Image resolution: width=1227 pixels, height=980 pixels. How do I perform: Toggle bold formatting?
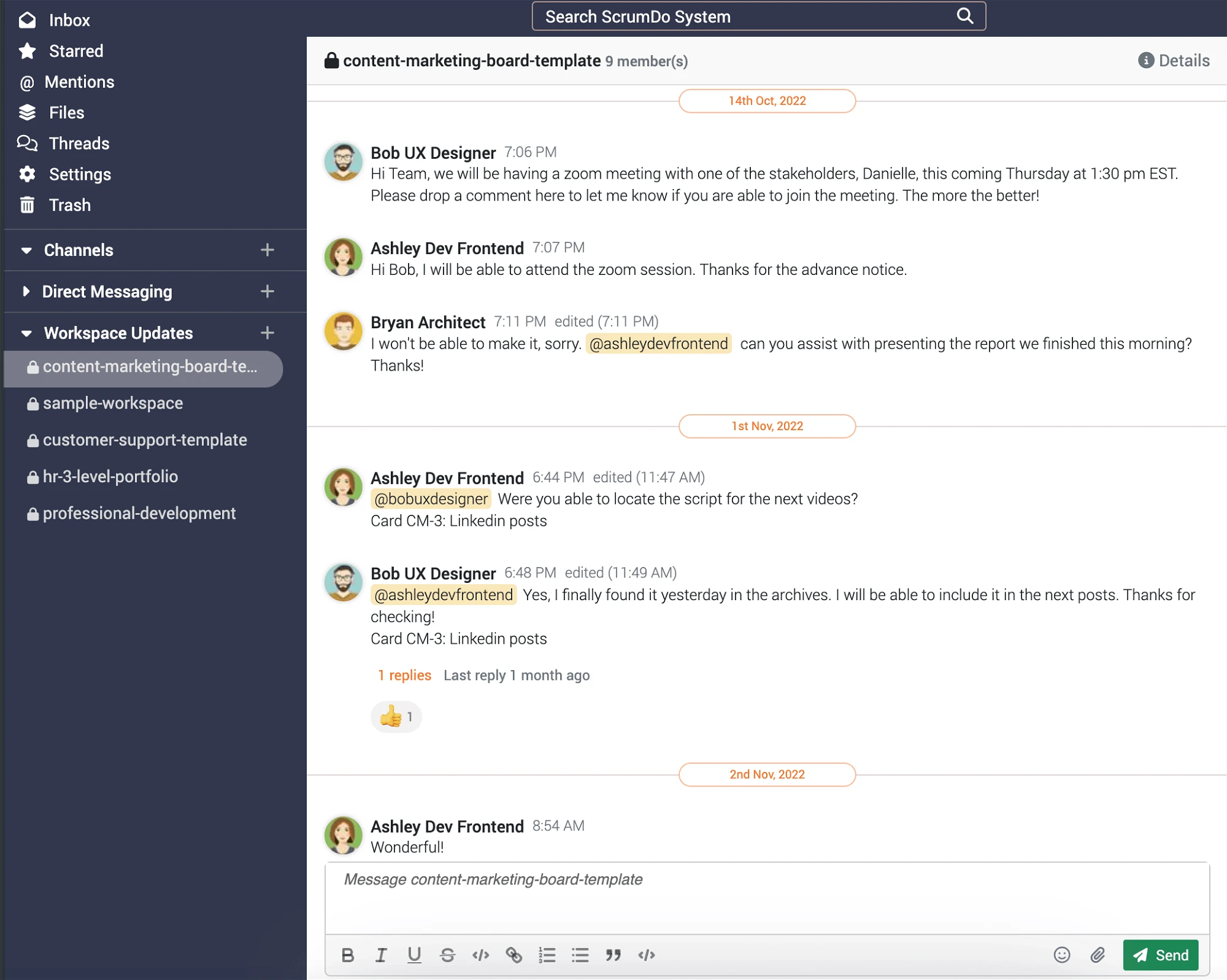click(348, 955)
